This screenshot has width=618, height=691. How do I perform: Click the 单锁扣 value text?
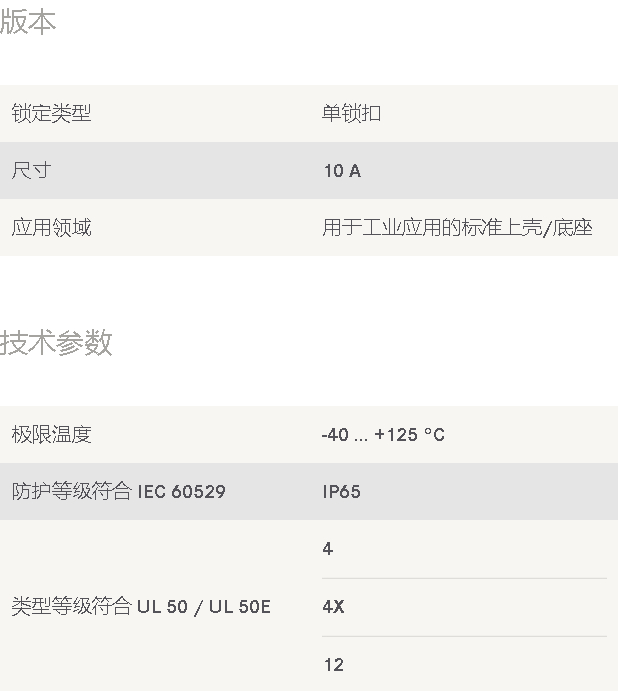[351, 114]
